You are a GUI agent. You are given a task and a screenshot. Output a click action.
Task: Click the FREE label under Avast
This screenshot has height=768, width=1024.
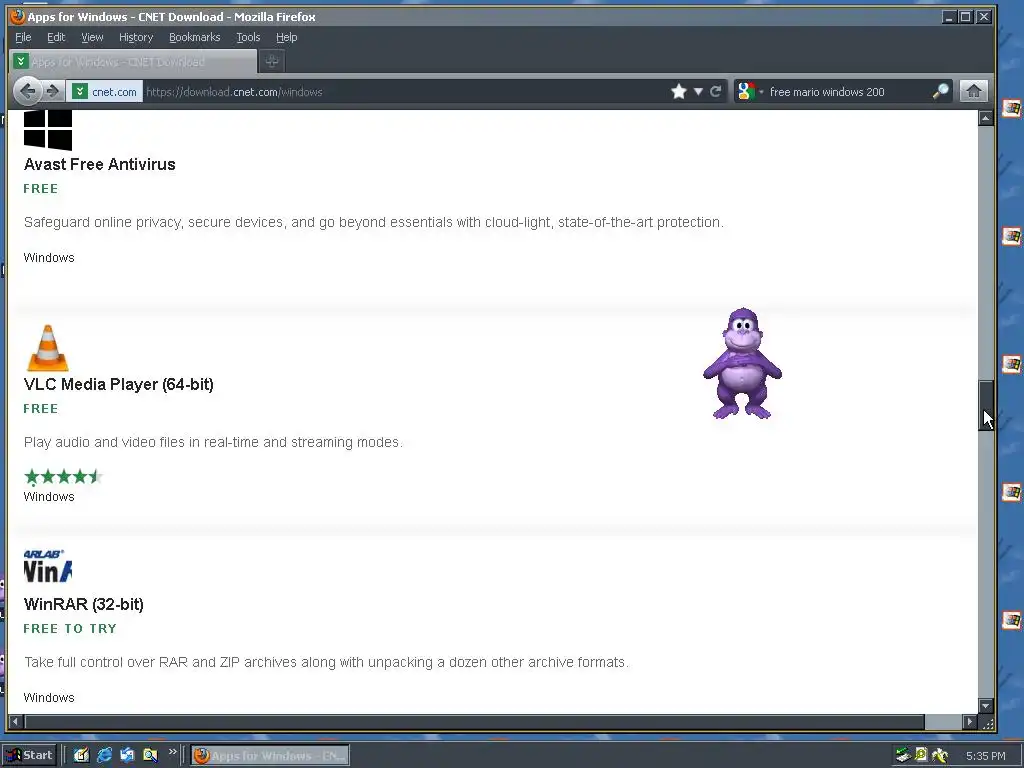[40, 189]
